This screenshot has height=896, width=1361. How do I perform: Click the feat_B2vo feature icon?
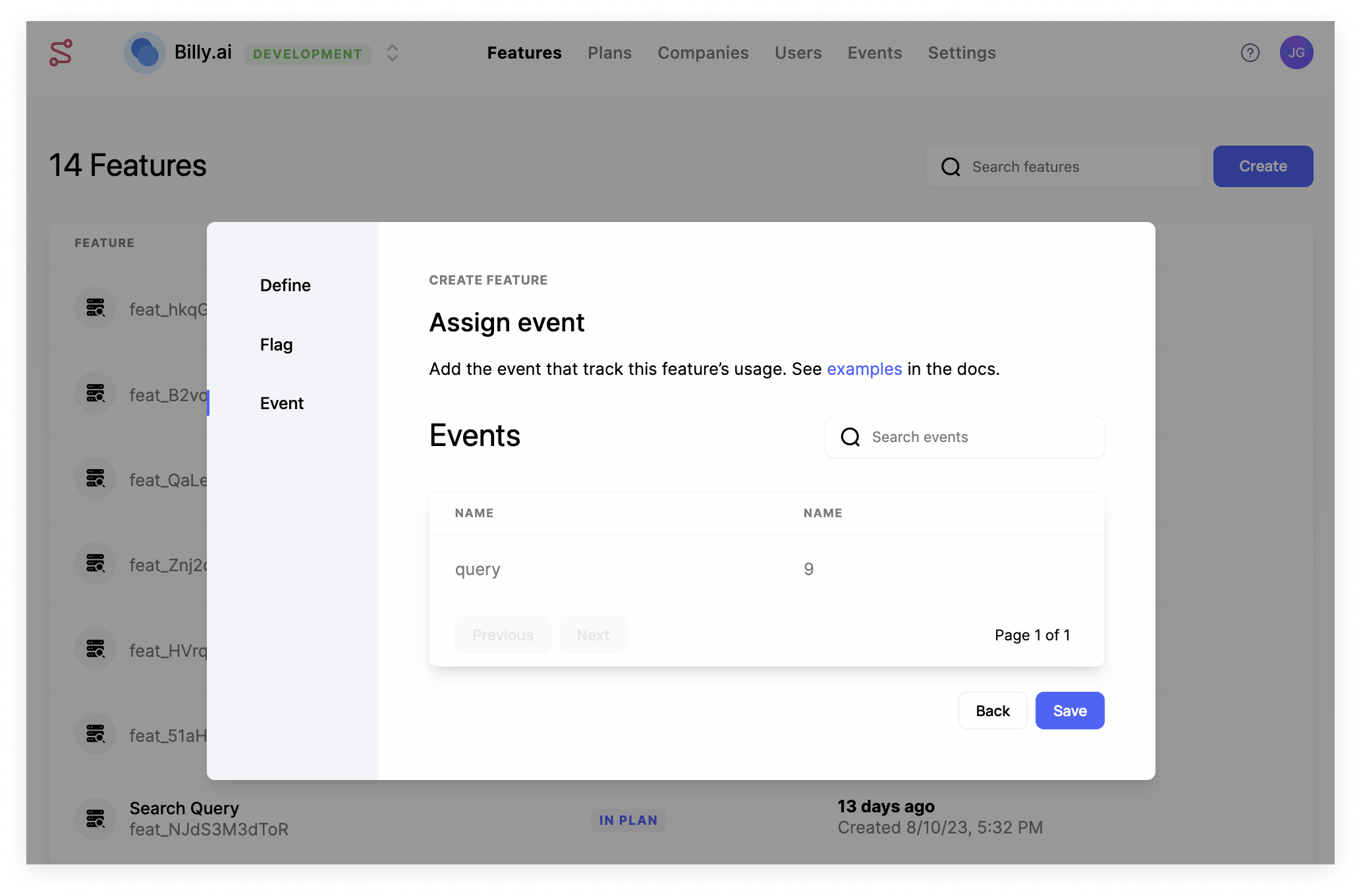point(95,393)
